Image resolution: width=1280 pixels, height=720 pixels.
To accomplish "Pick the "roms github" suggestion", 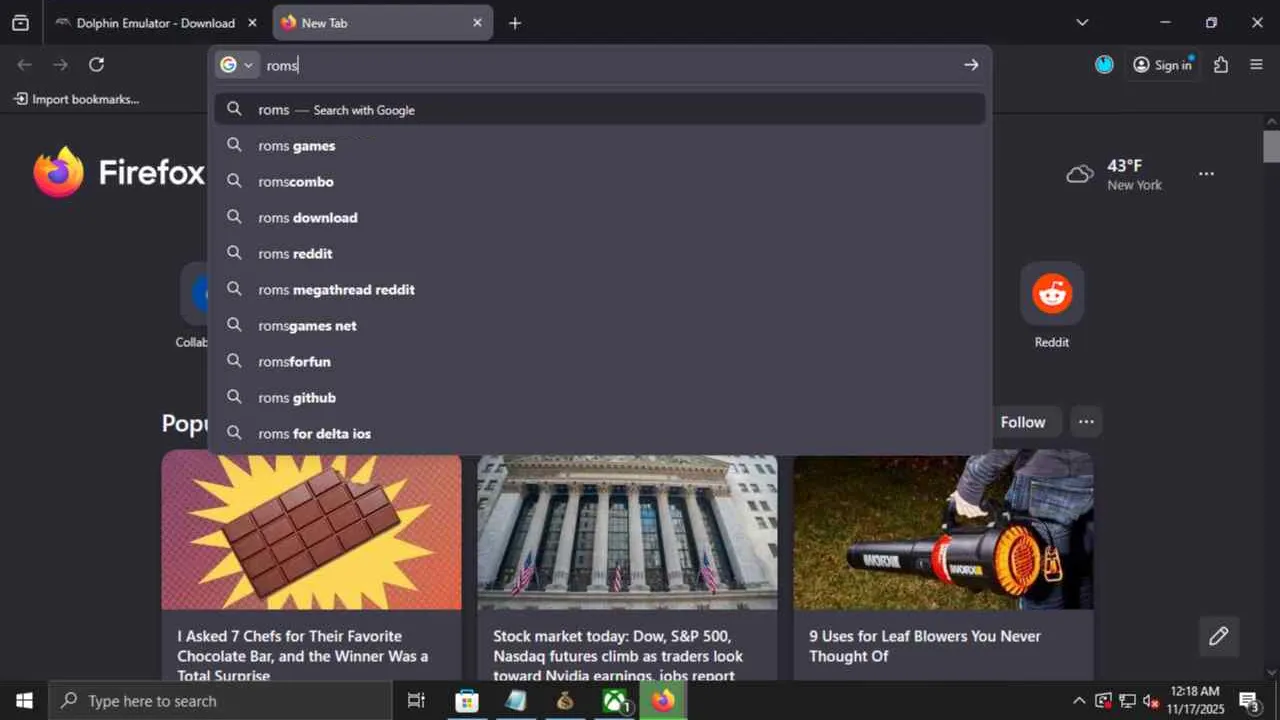I will (600, 398).
